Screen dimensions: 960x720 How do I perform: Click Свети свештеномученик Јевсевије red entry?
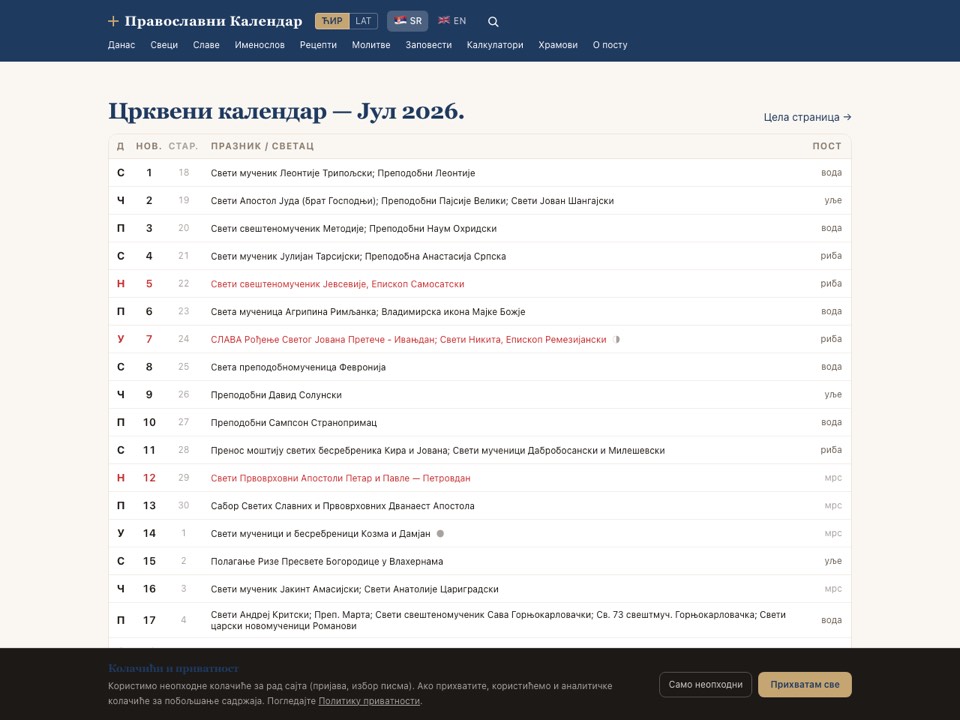[x=337, y=284]
